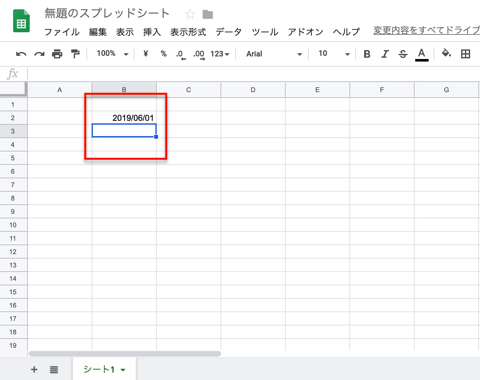
Task: Select row 19 header
Action: click(13, 345)
